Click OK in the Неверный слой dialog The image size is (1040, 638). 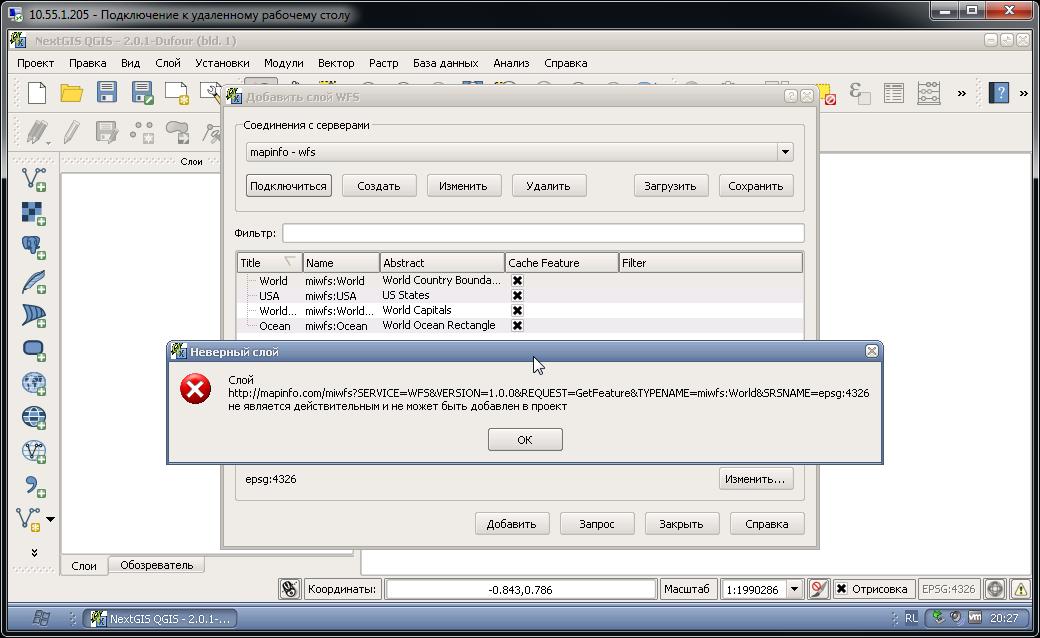click(525, 440)
